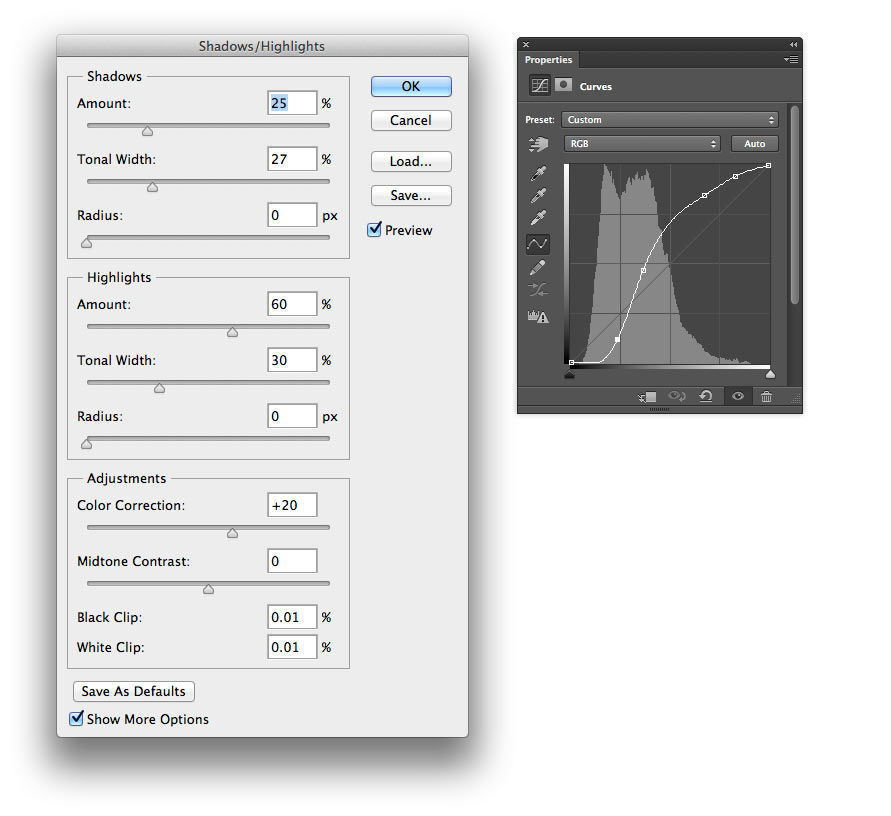Open the Preset Custom dropdown
Screen dimensions: 891x816
pyautogui.click(x=670, y=120)
